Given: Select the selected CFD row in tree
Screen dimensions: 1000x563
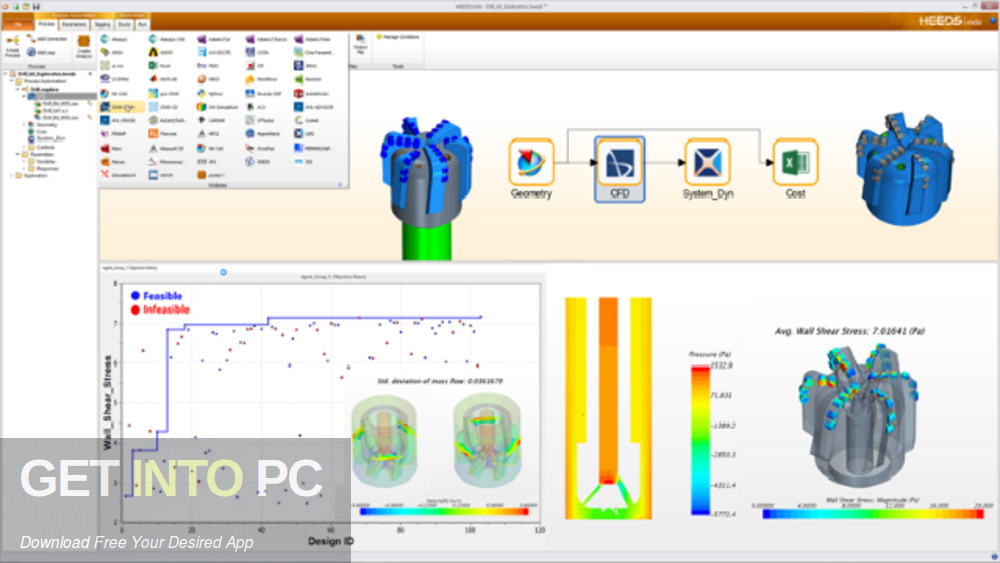Looking at the screenshot, I should 61,96.
